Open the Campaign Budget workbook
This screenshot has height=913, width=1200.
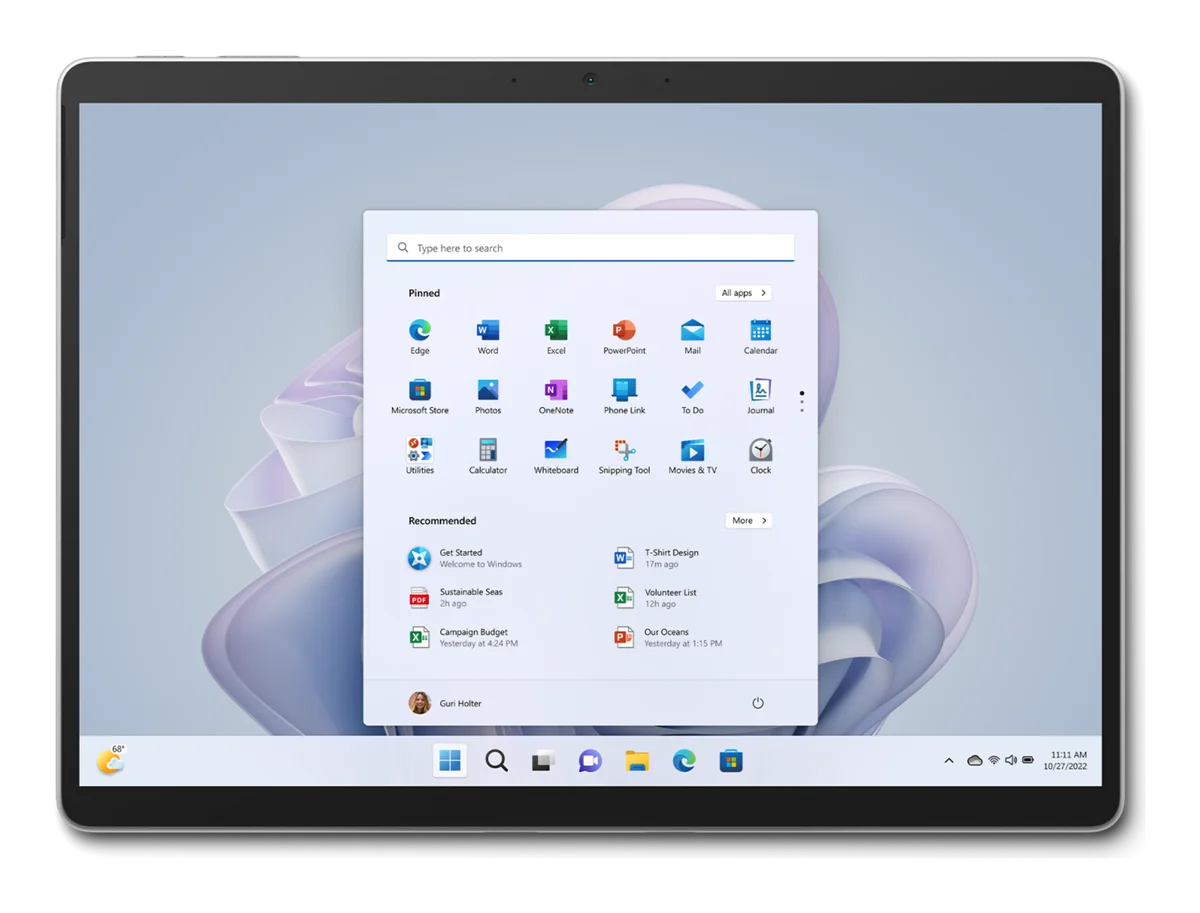463,638
